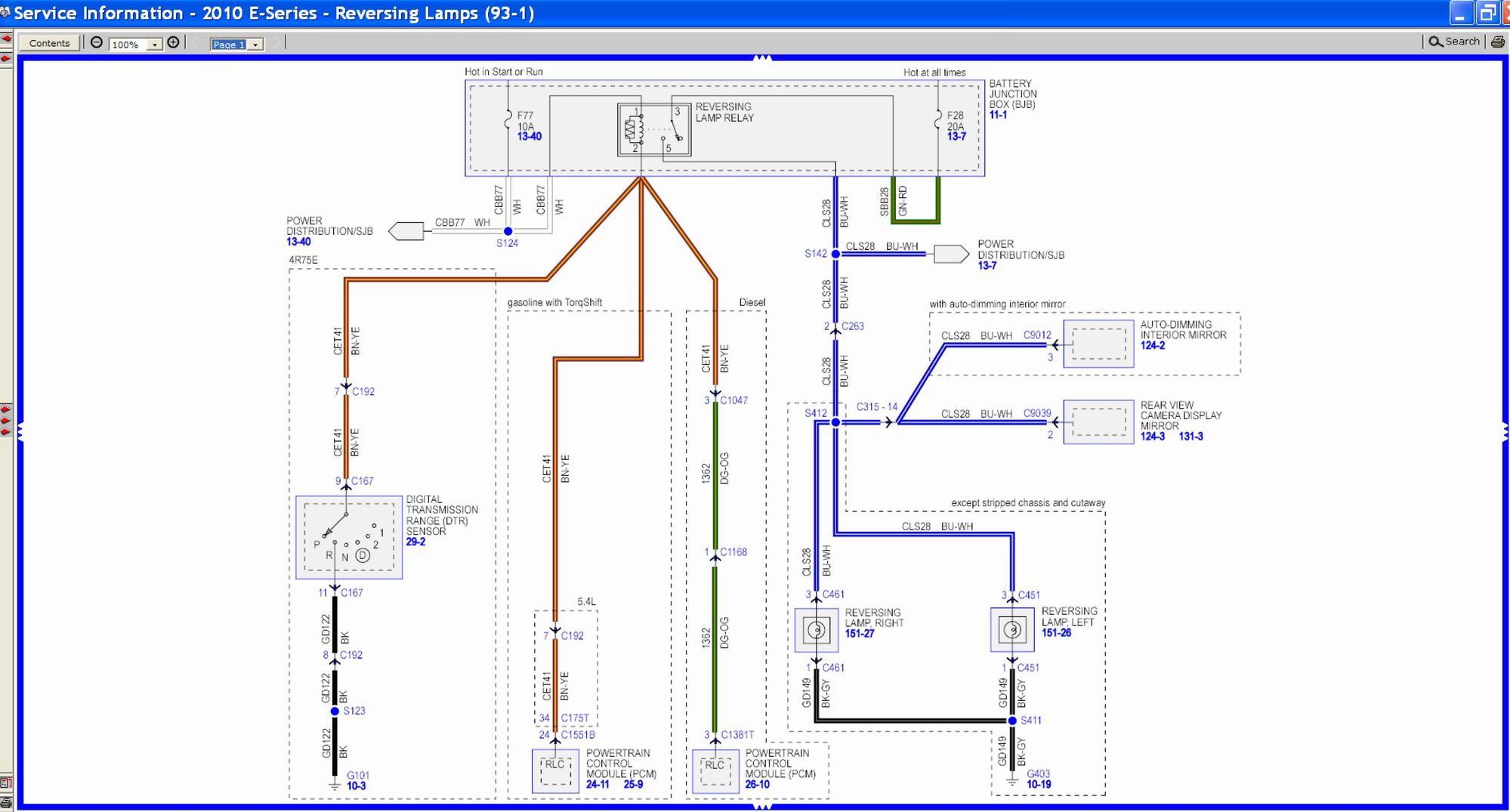
Task: Open the 29-2 DTR sensor reference link
Action: (415, 542)
